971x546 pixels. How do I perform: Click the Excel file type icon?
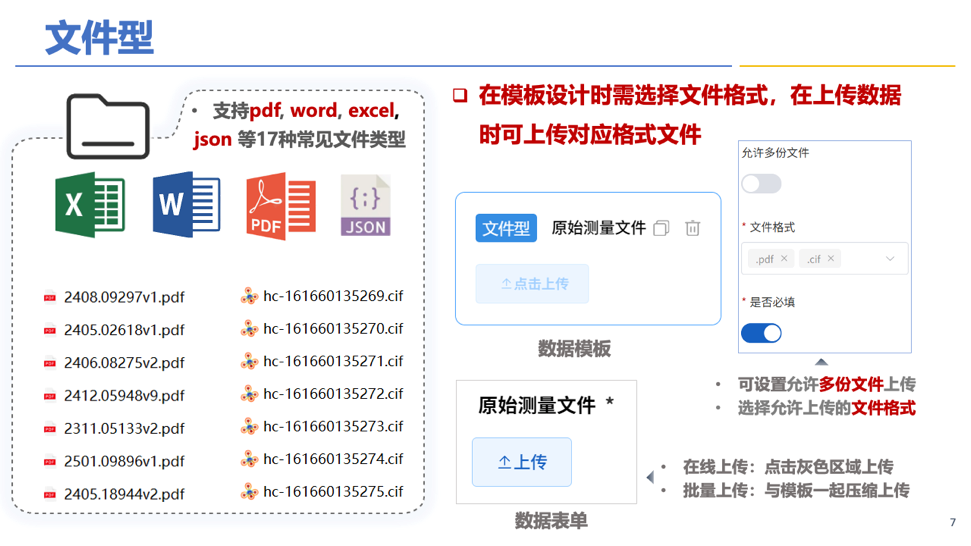click(90, 205)
